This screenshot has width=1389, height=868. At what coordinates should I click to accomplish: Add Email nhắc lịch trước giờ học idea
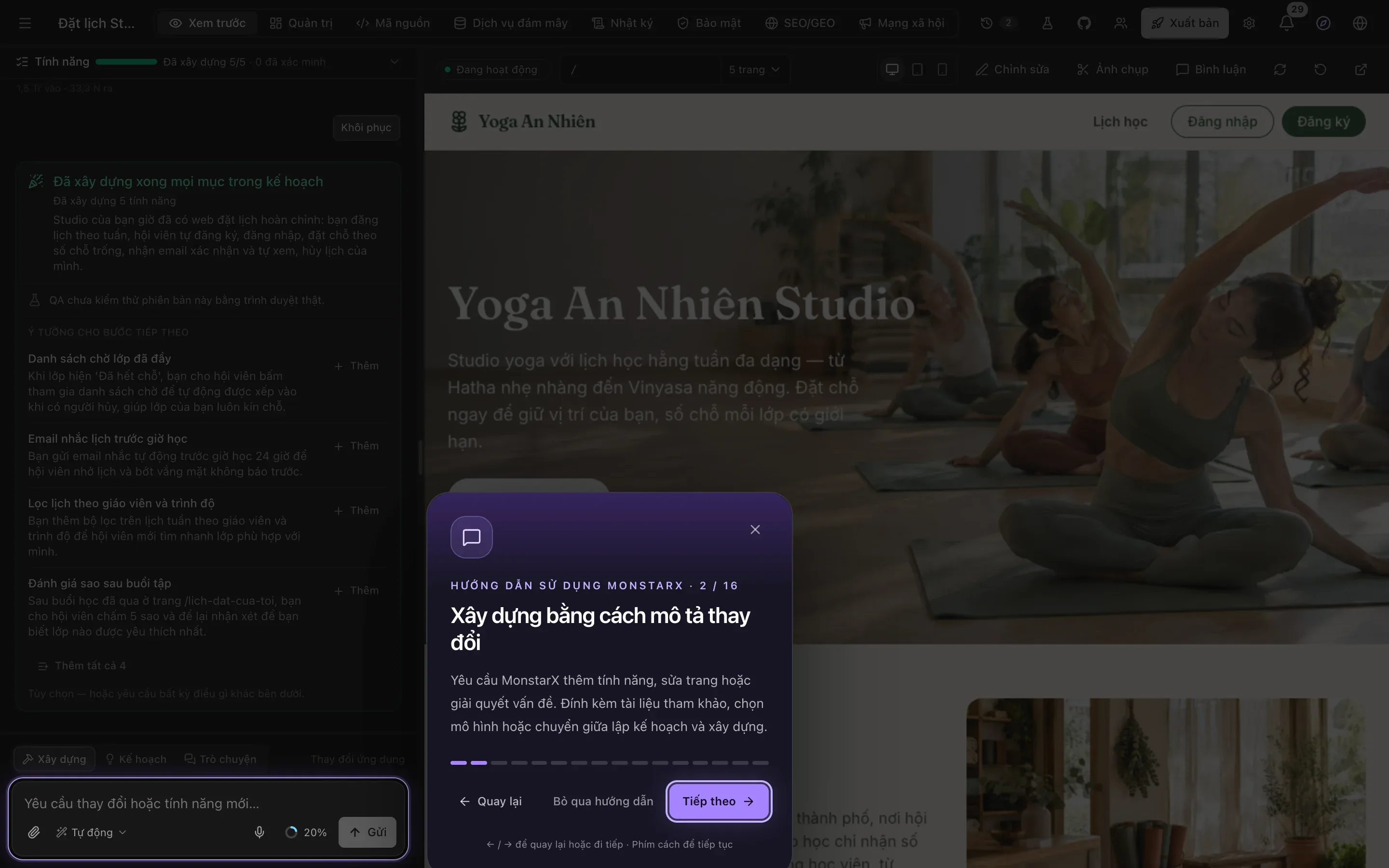pos(356,446)
